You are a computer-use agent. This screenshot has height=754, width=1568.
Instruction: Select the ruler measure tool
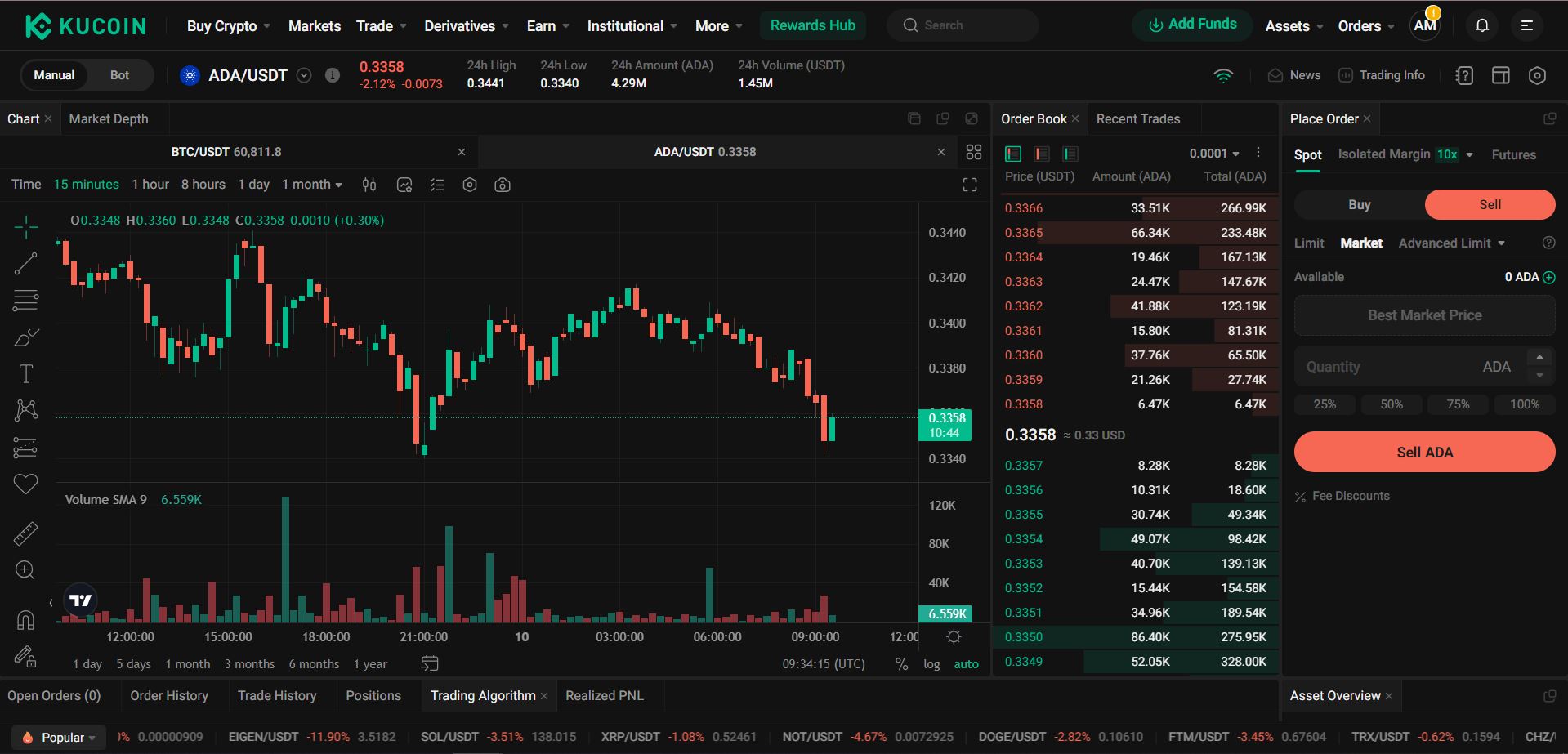(26, 533)
